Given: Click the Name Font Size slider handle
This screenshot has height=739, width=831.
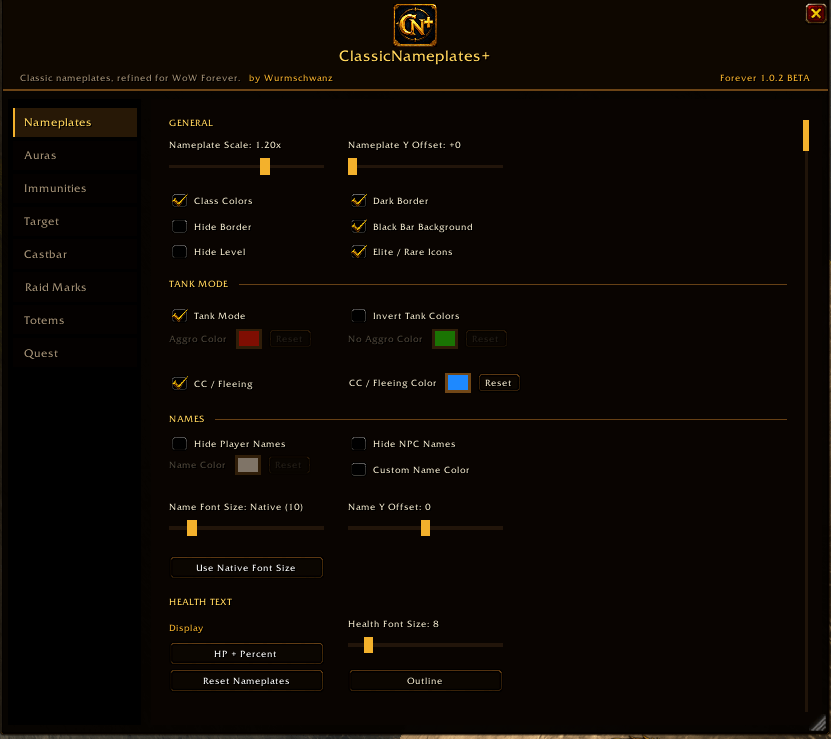Looking at the screenshot, I should (192, 528).
